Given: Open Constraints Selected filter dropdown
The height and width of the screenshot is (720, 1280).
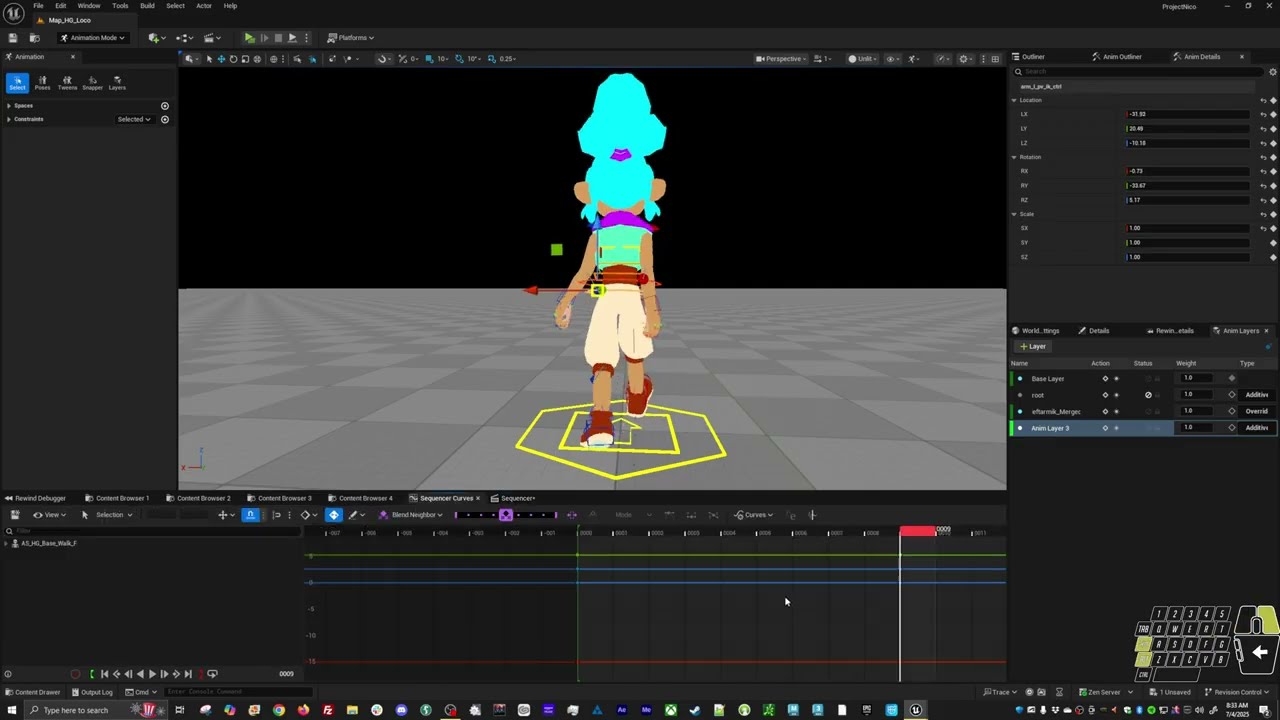Looking at the screenshot, I should click(x=134, y=120).
